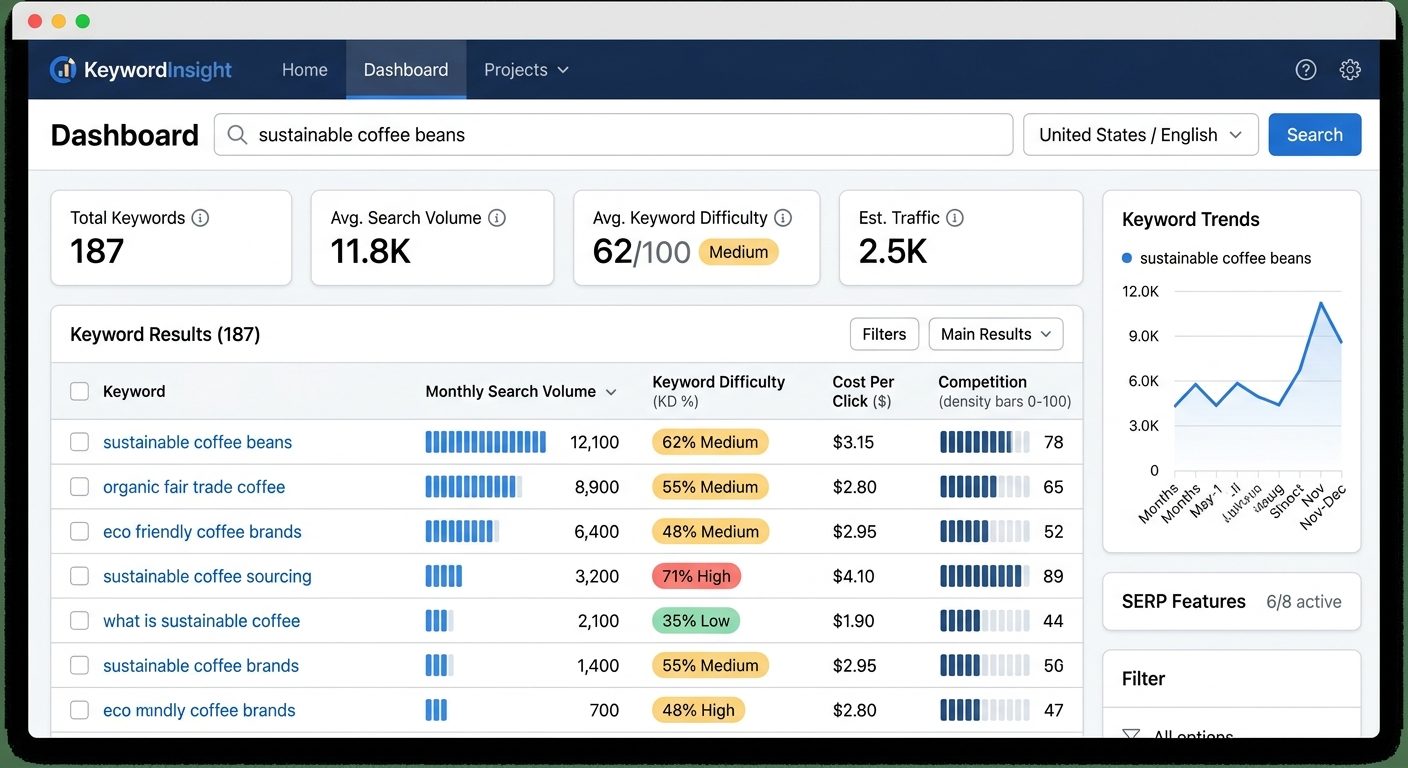Sort by Monthly Search Volume arrow
This screenshot has height=768, width=1408.
click(x=611, y=392)
